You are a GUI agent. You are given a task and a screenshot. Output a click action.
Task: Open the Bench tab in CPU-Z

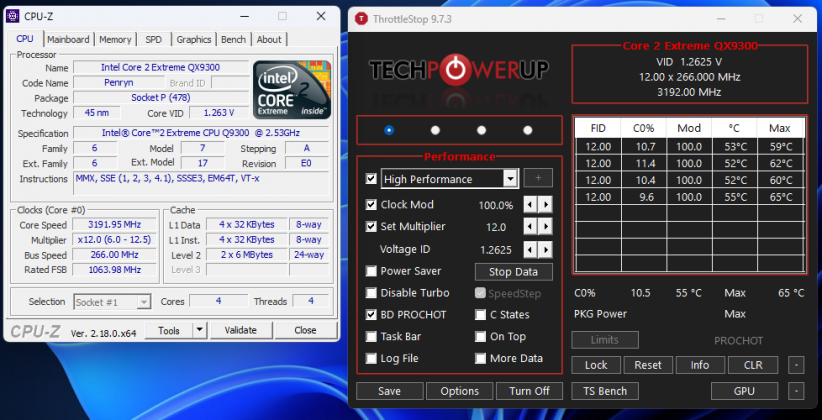click(233, 39)
